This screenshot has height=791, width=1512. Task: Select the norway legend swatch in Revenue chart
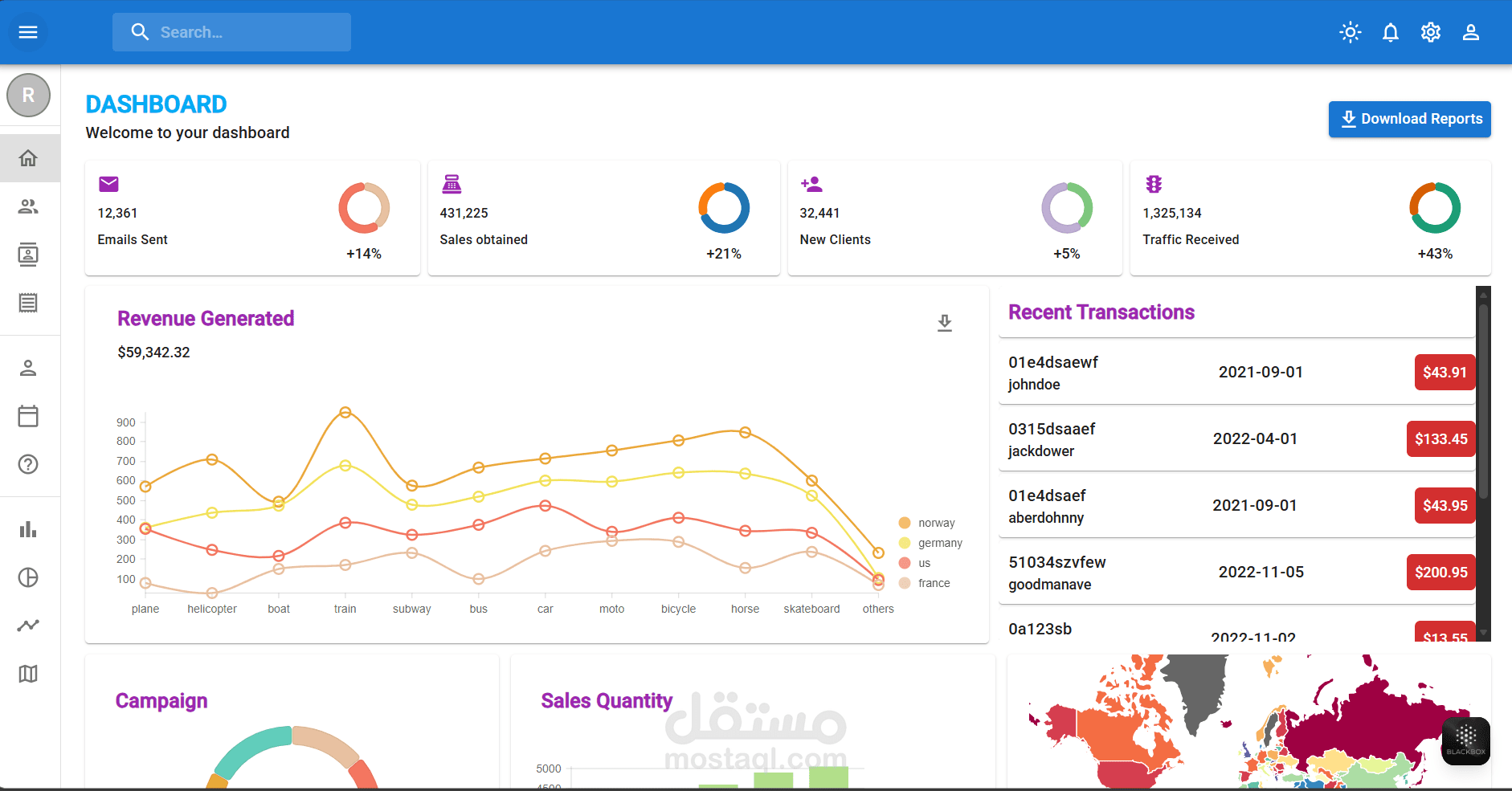(905, 523)
